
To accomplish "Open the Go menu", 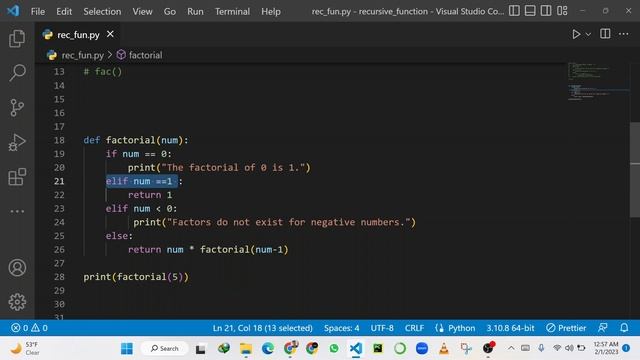I will click(x=170, y=11).
